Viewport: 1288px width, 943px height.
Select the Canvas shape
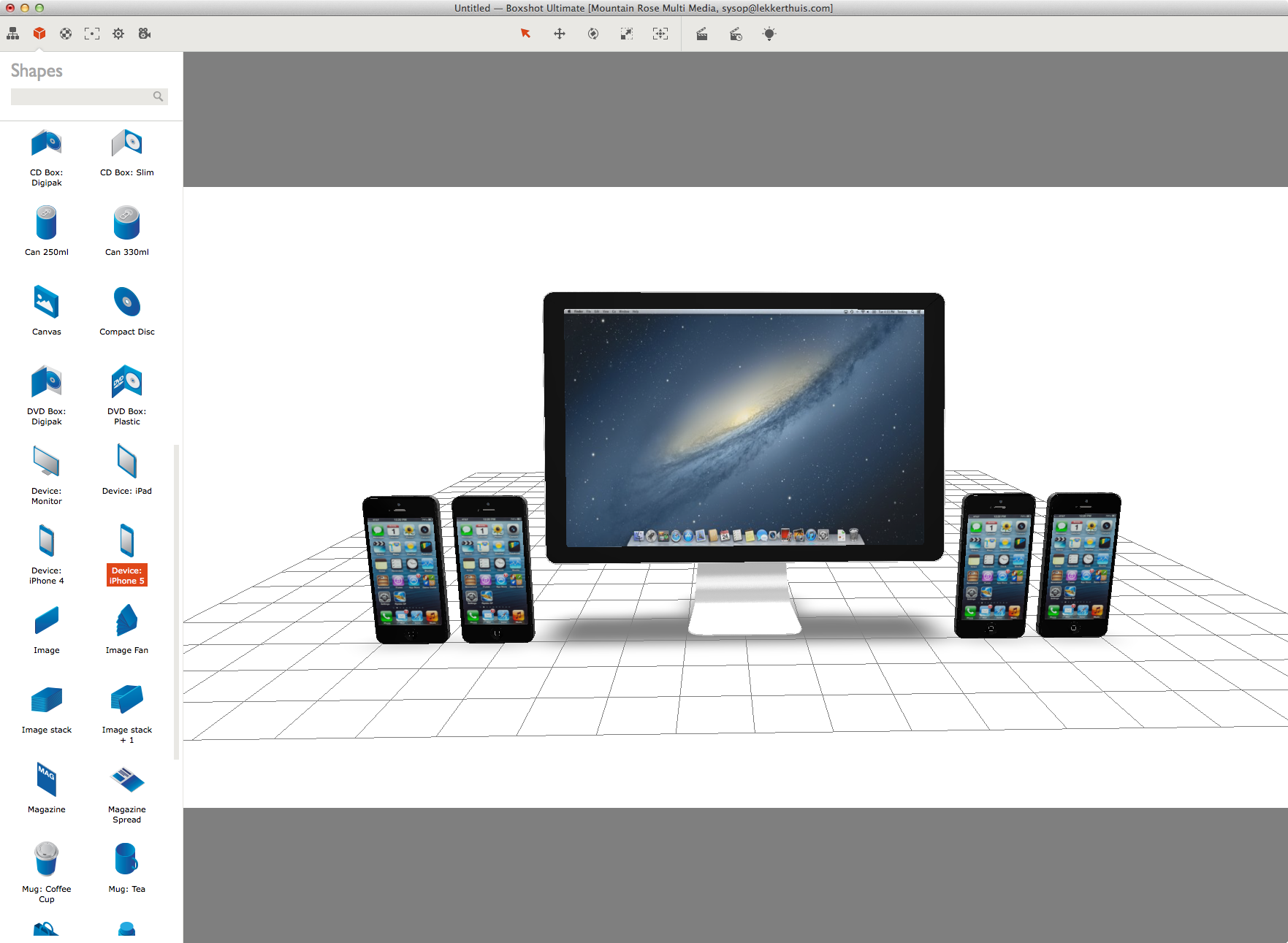[47, 310]
